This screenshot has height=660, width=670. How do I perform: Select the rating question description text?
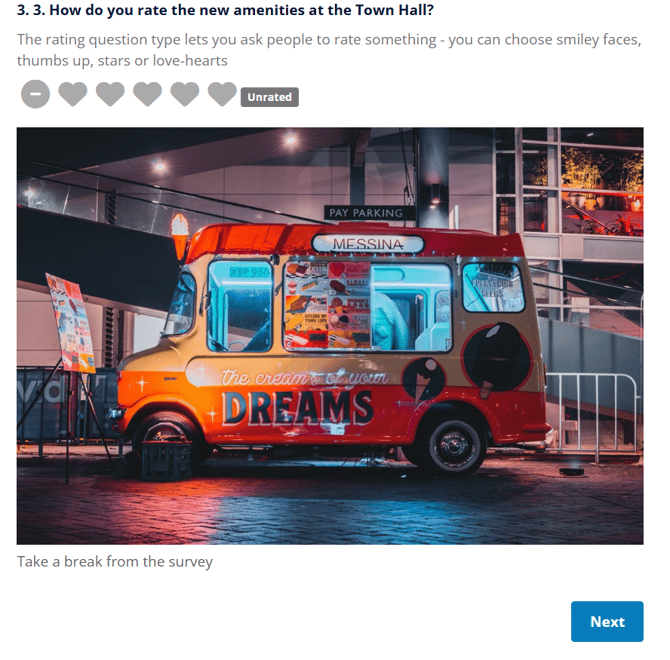click(329, 50)
